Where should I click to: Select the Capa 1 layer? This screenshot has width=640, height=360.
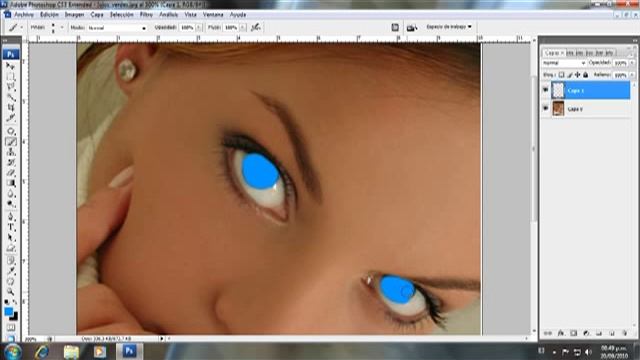(x=590, y=90)
